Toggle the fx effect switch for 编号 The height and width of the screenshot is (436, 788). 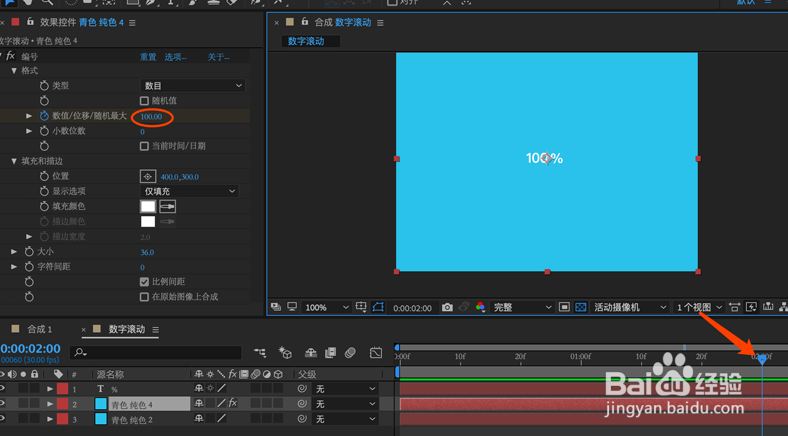10,56
